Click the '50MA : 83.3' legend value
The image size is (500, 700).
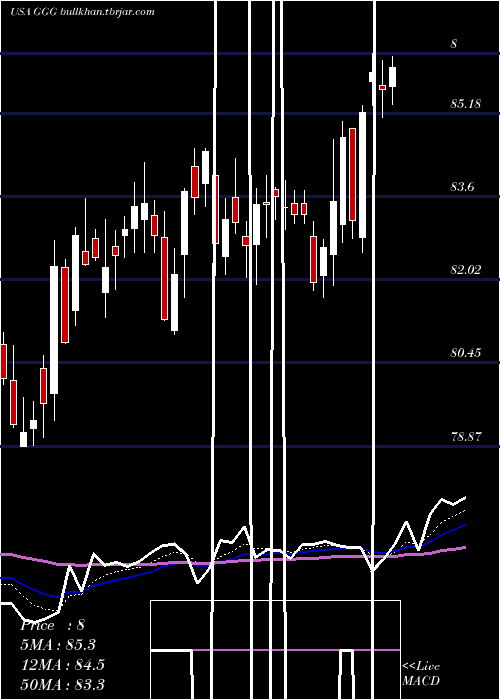pos(62,684)
